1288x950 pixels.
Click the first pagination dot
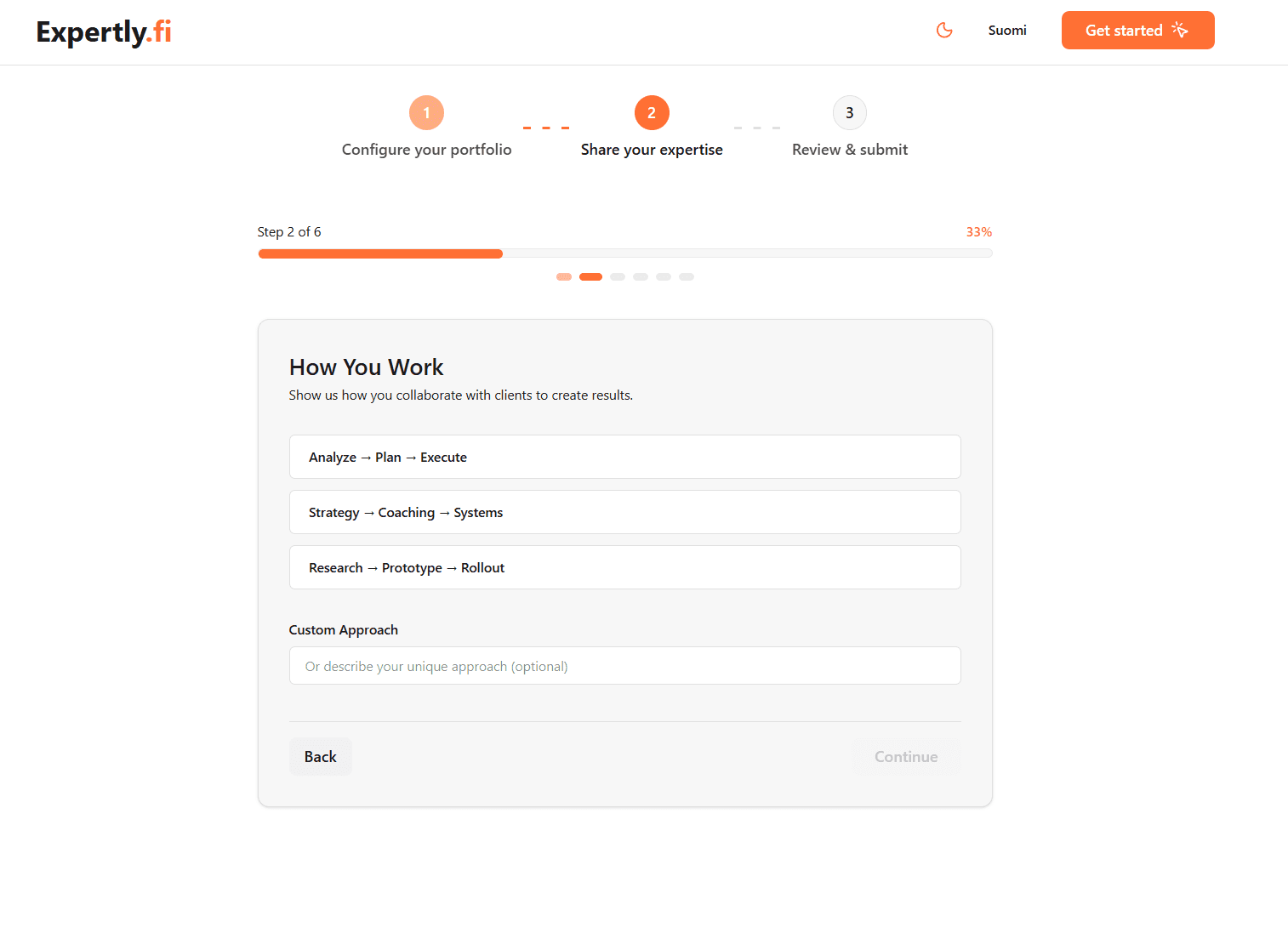click(x=563, y=276)
